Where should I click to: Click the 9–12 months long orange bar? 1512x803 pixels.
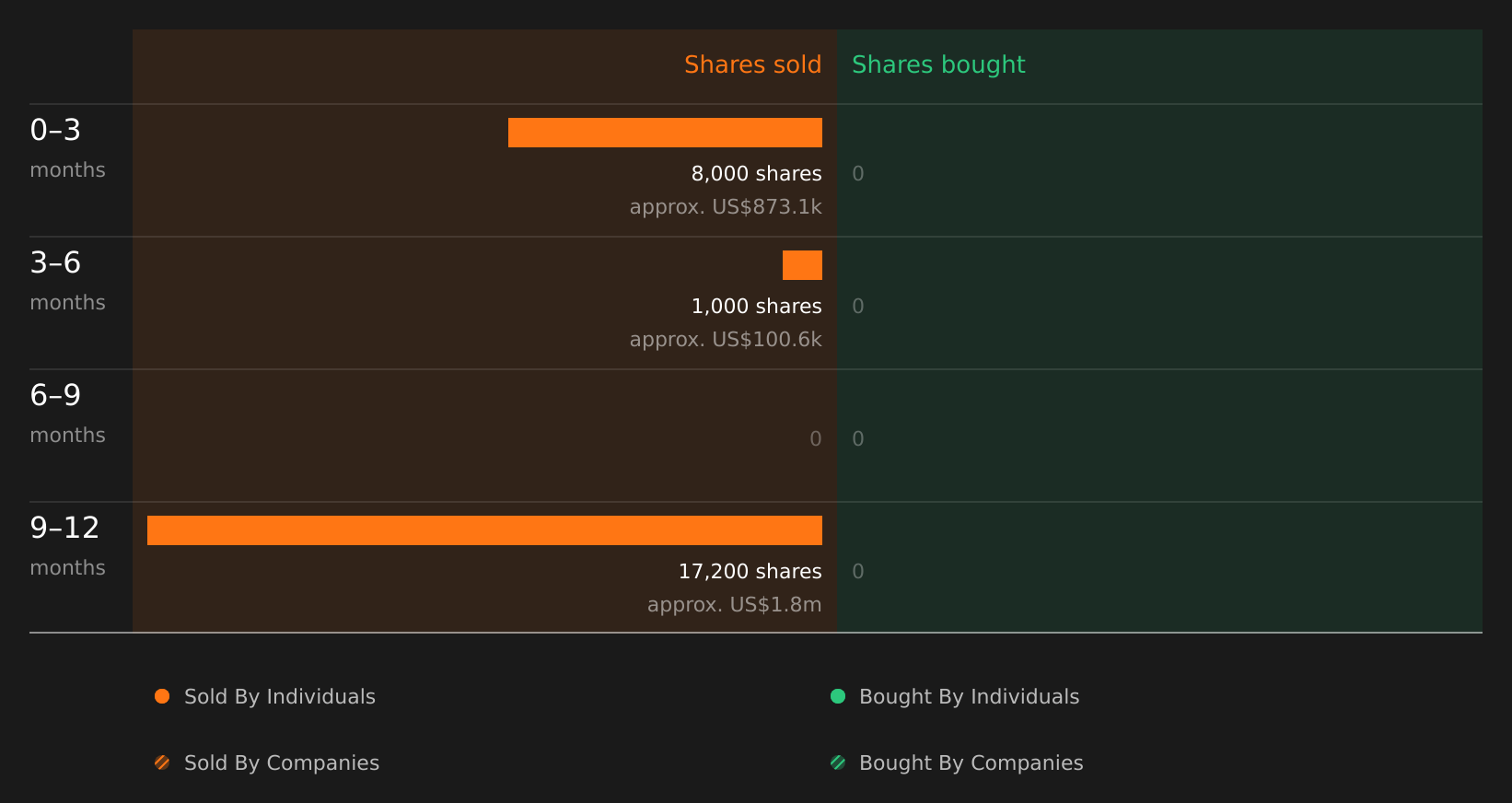pos(484,530)
